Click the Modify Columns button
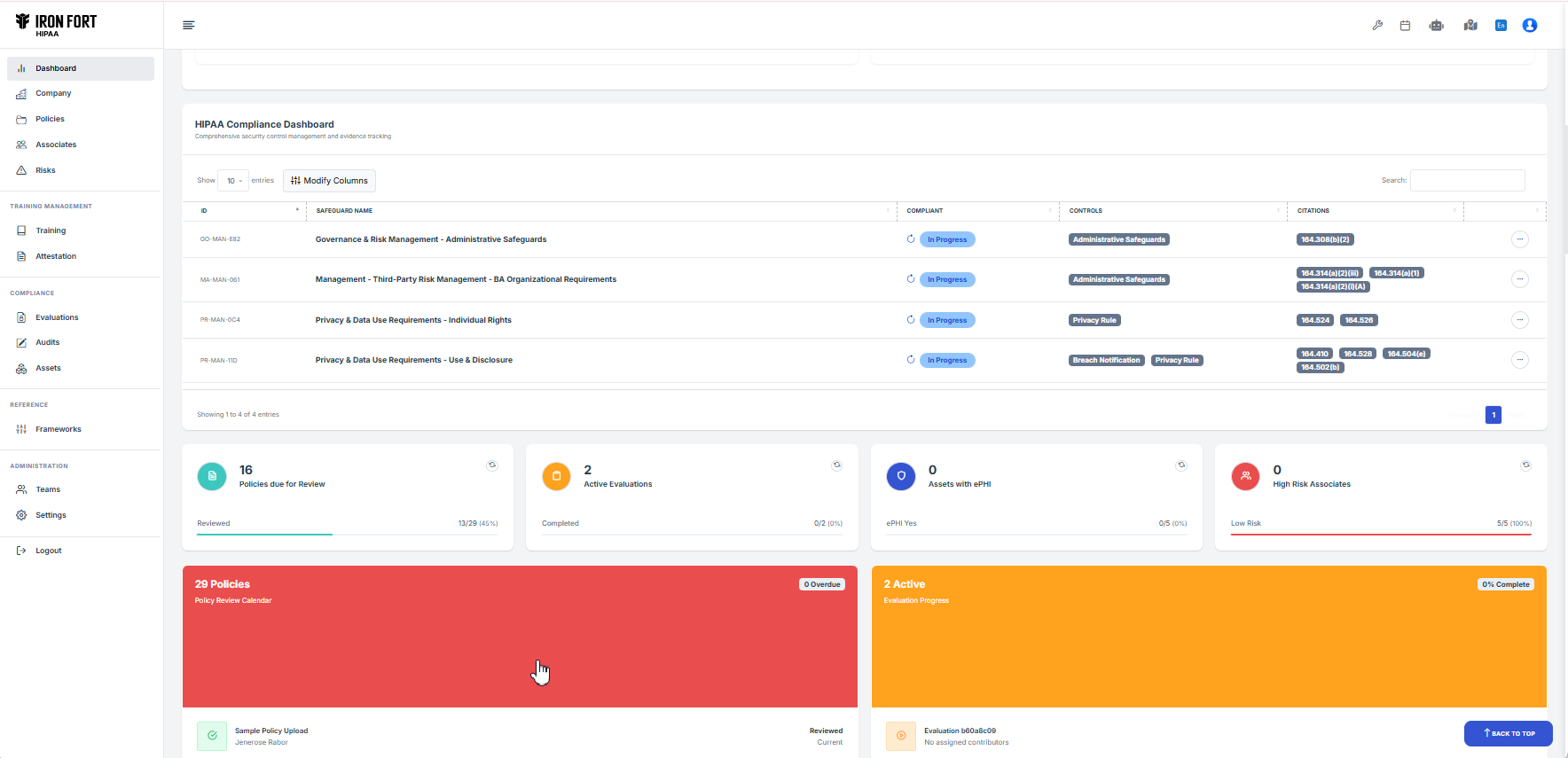 point(329,181)
